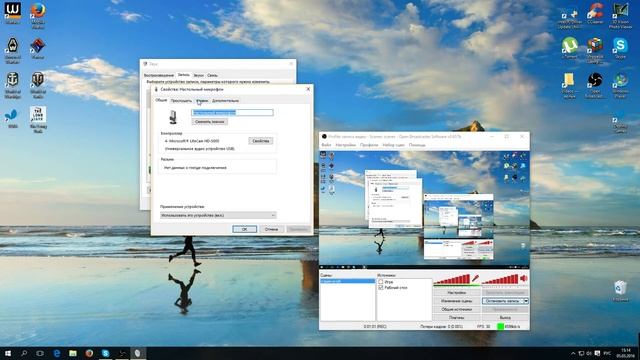The width and height of the screenshot is (640, 360).
Task: Open the CCleaner desktop shortcut
Action: pos(595,13)
